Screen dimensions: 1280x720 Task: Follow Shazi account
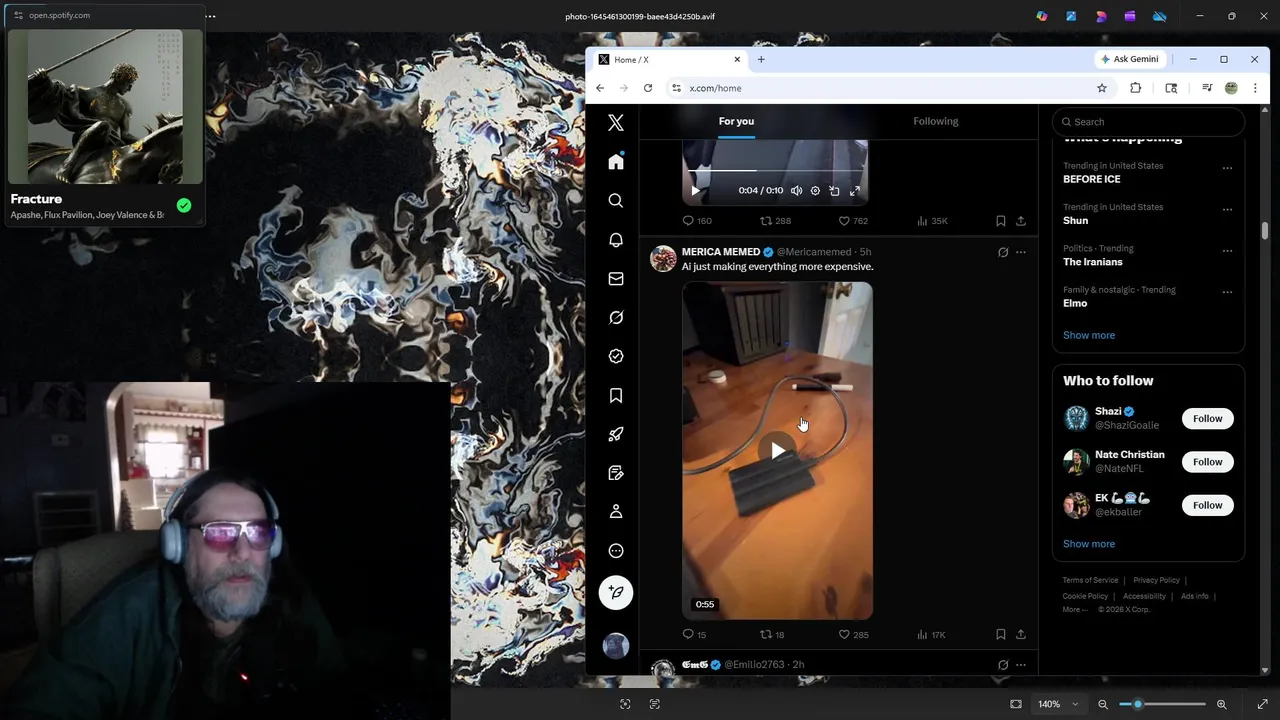(x=1207, y=419)
